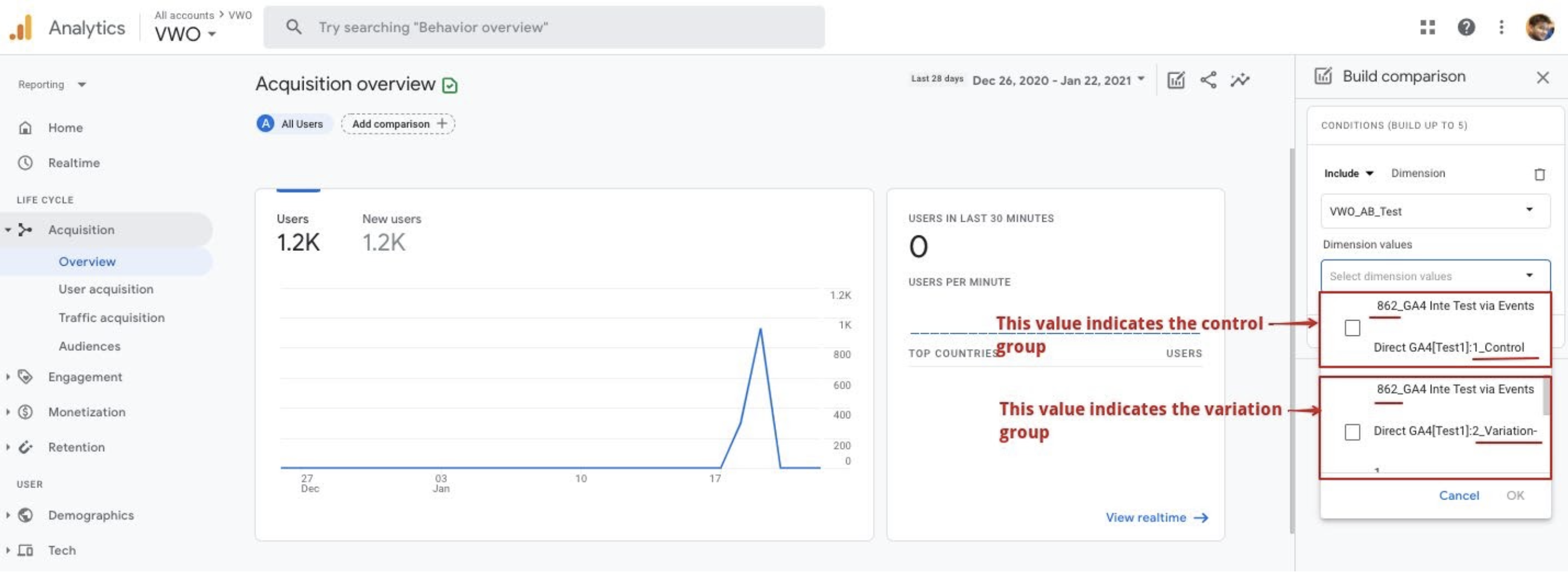Check the 2_Variation dimension value checkbox
This screenshot has width=1568, height=576.
pyautogui.click(x=1352, y=432)
